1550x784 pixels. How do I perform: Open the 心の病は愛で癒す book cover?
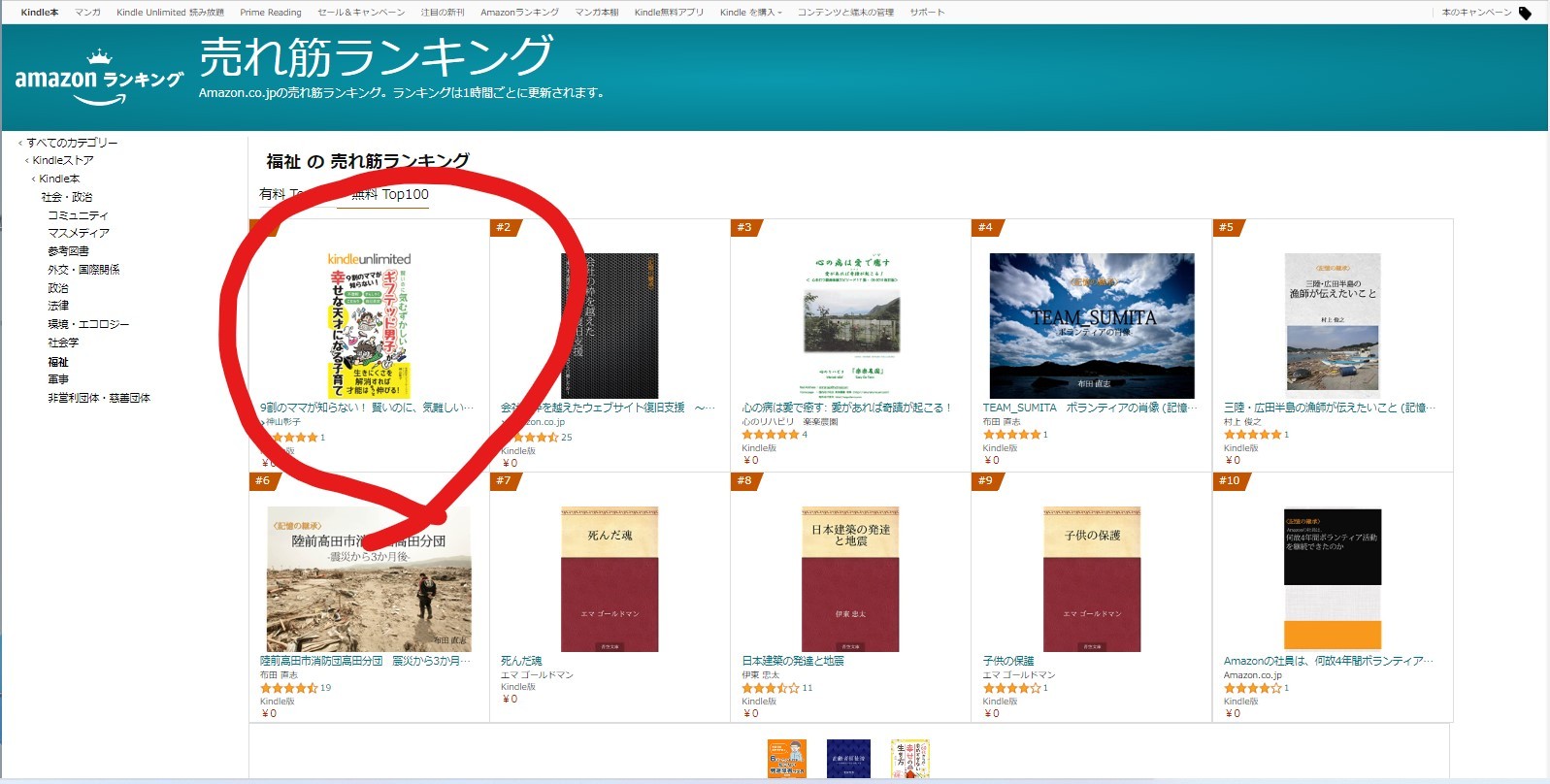click(851, 326)
